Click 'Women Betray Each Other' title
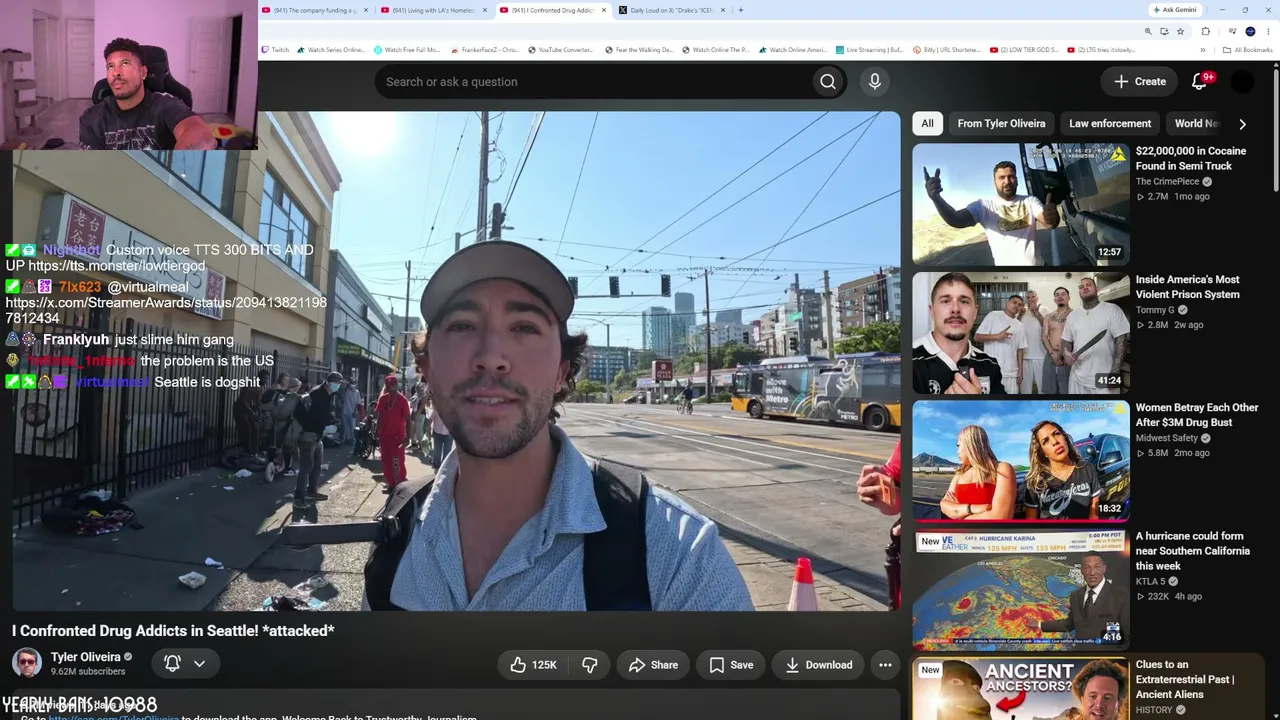The height and width of the screenshot is (720, 1280). point(1197,415)
